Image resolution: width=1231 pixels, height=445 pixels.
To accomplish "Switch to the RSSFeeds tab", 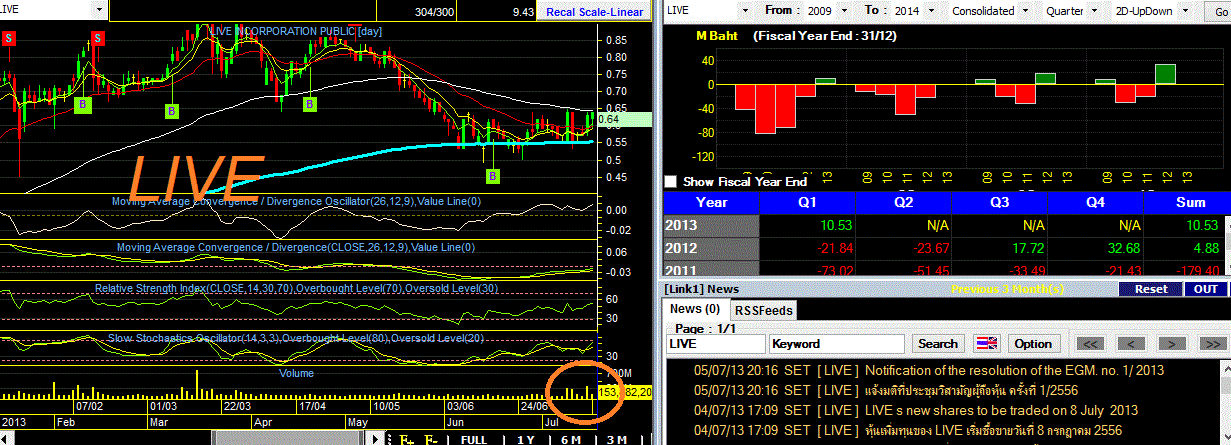I will click(763, 310).
